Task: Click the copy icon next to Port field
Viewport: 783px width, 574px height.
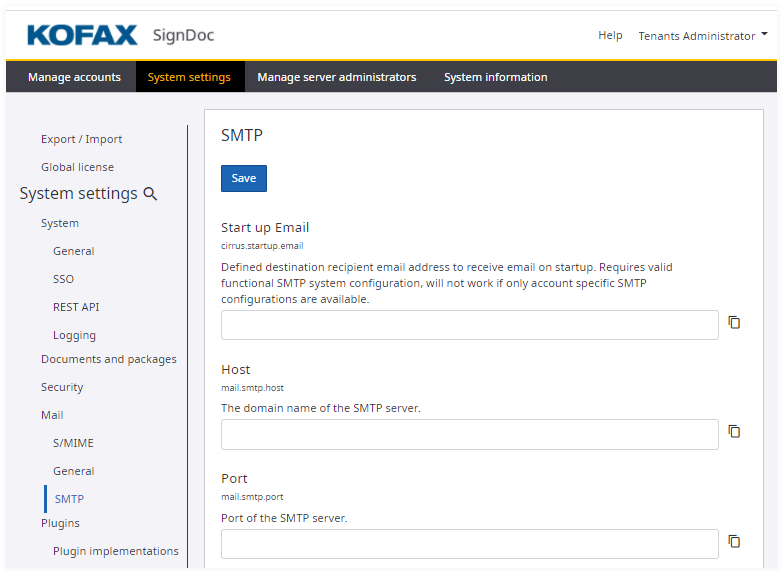Action: 734,542
